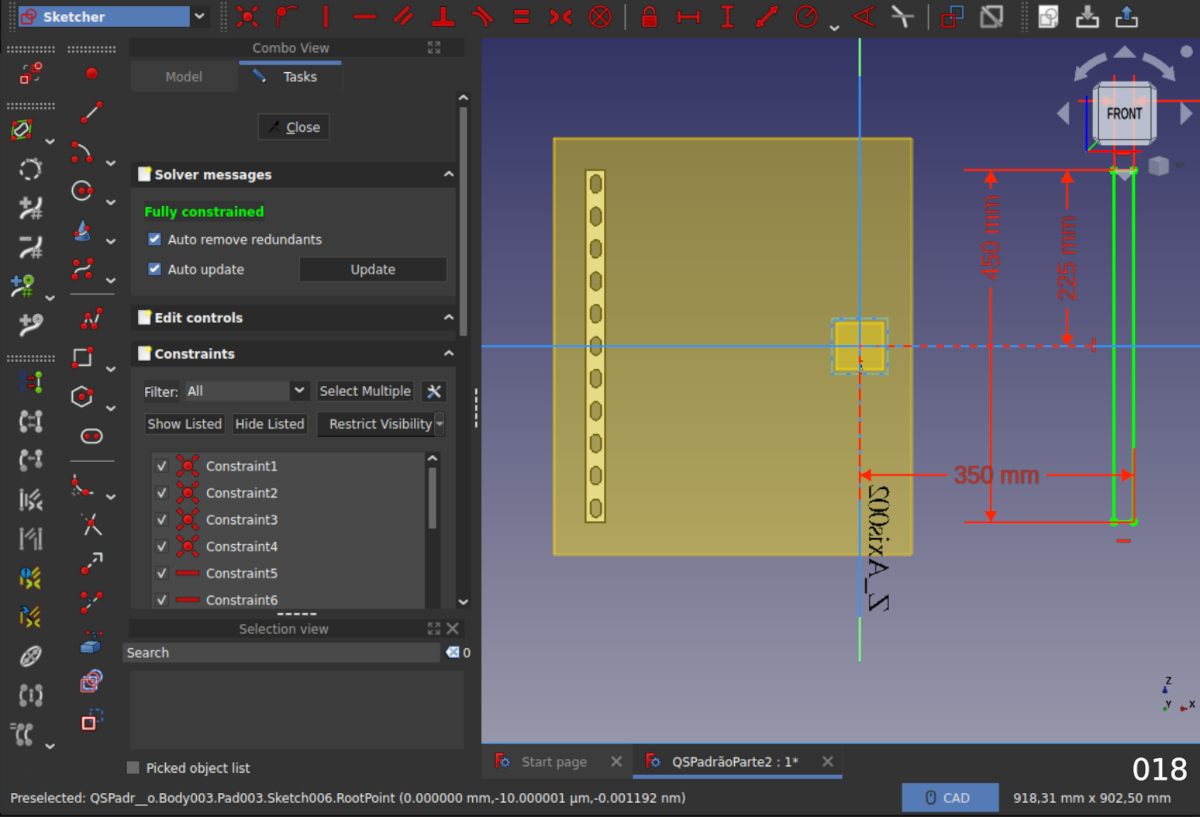1200x817 pixels.
Task: Click the Update button
Action: (373, 269)
